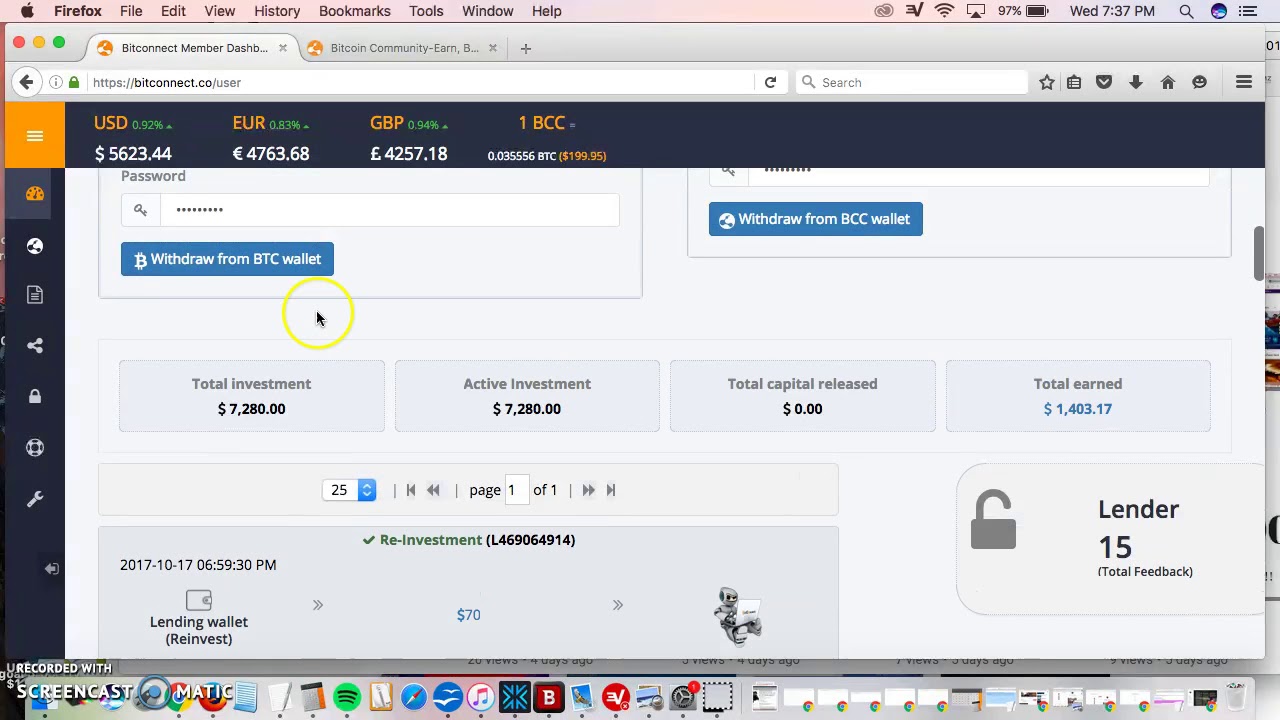Go to the first page arrow
The width and height of the screenshot is (1280, 720).
coord(410,490)
